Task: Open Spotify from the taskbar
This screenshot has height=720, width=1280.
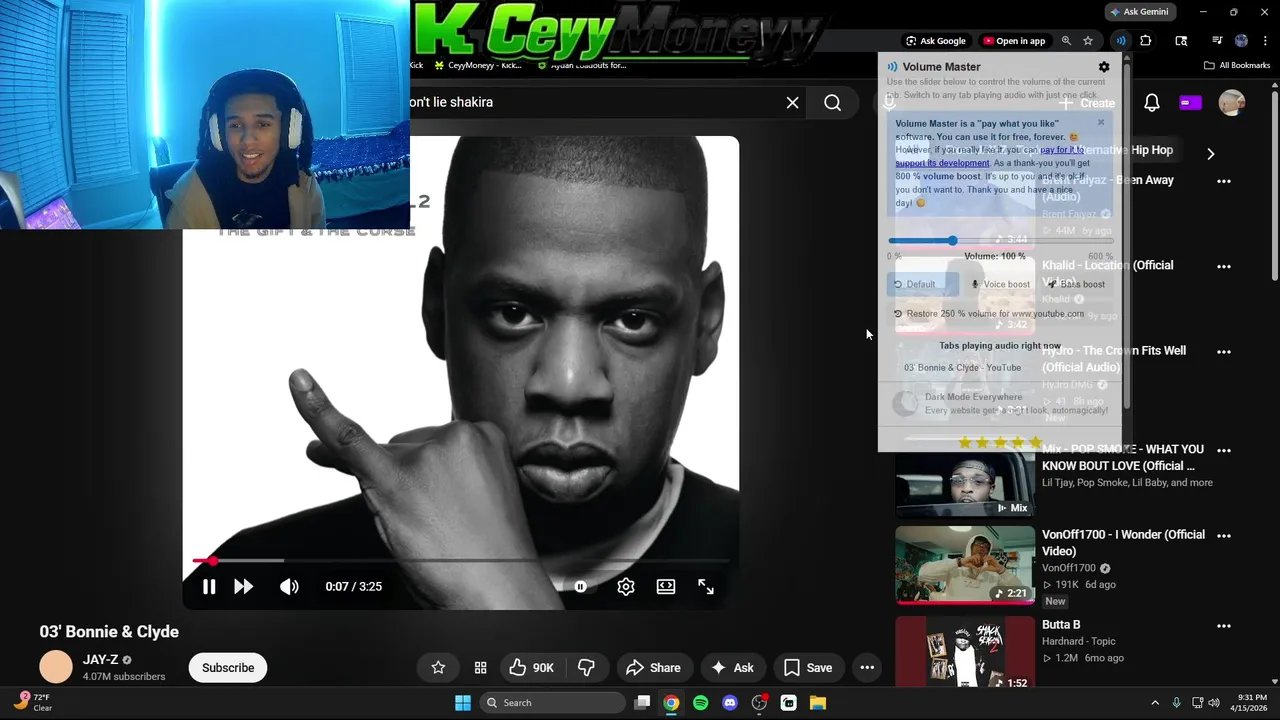Action: [x=700, y=703]
